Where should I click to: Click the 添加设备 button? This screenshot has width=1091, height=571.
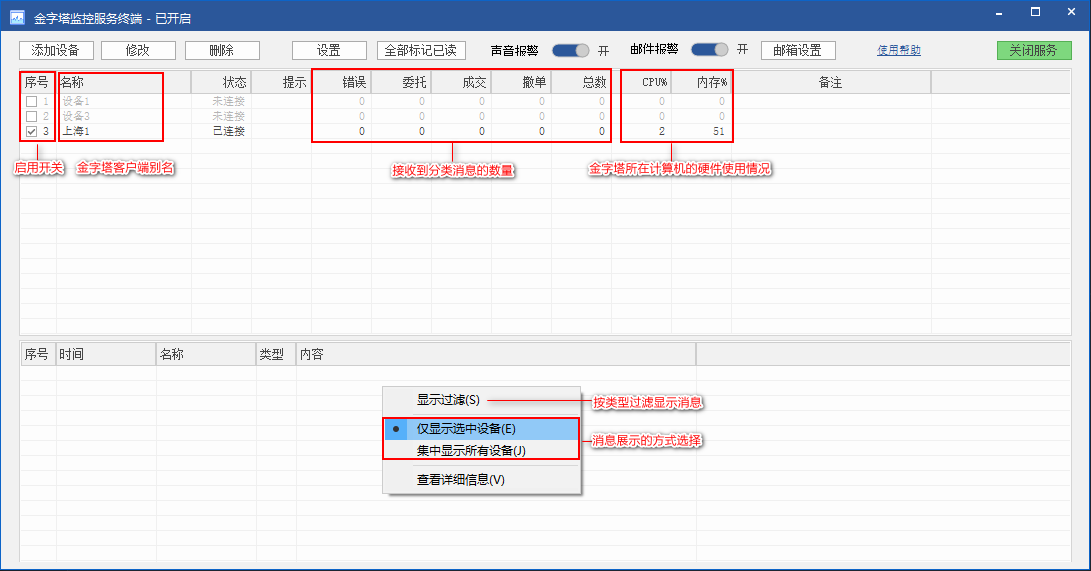(x=56, y=50)
